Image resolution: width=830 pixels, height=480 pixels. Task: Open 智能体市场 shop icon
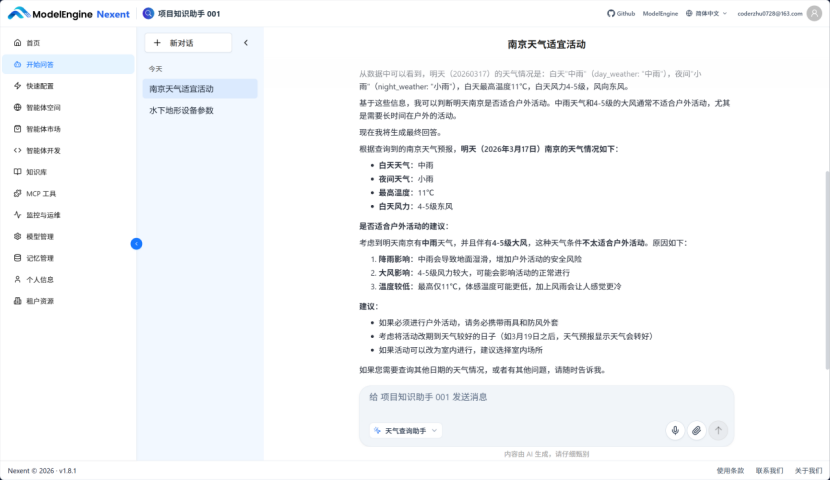click(x=17, y=129)
